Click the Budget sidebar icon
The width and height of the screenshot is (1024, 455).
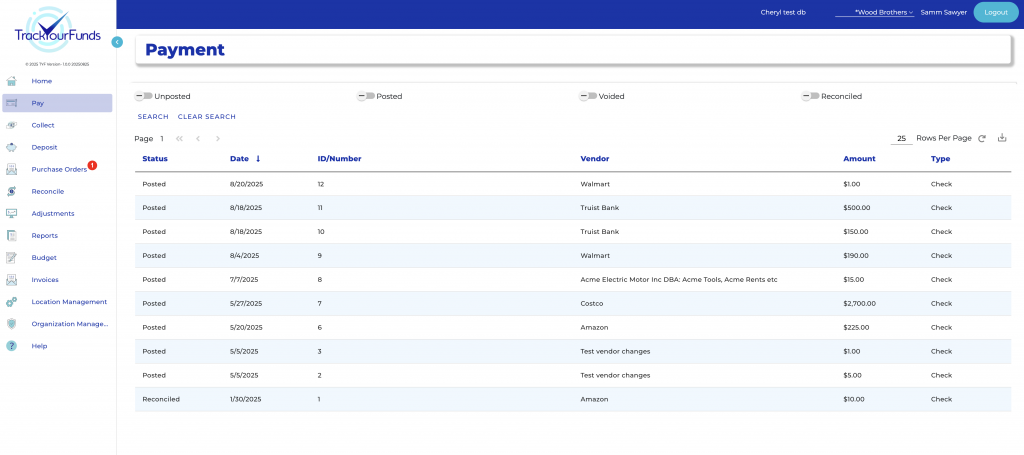12,258
